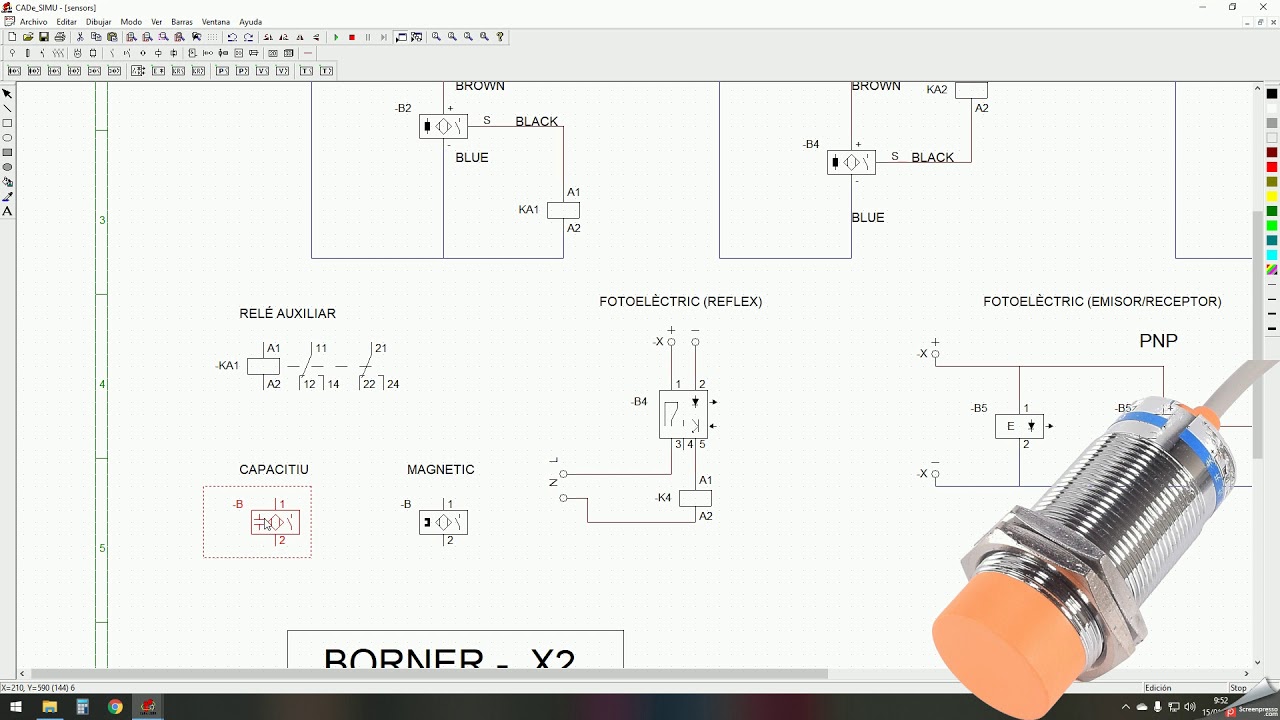This screenshot has width=1280, height=720.
Task: Open the Ver menu
Action: click(x=157, y=22)
